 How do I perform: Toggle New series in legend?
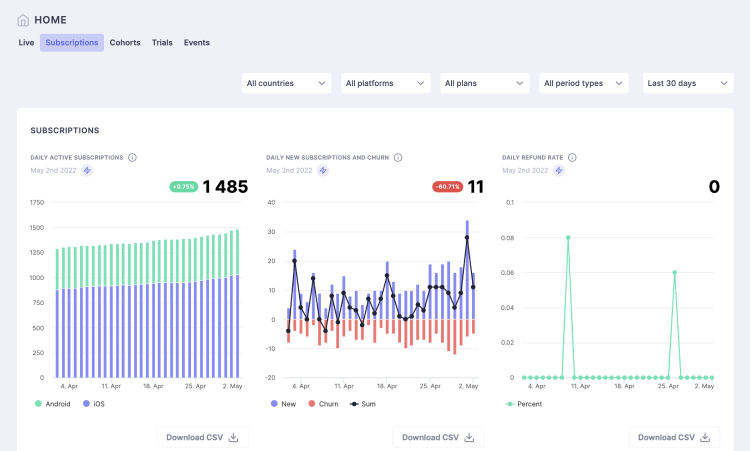(x=283, y=404)
